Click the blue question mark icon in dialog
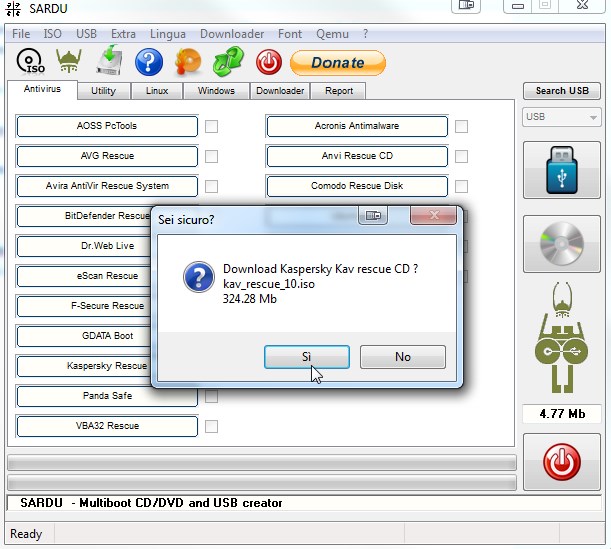This screenshot has width=611, height=549. pyautogui.click(x=199, y=277)
